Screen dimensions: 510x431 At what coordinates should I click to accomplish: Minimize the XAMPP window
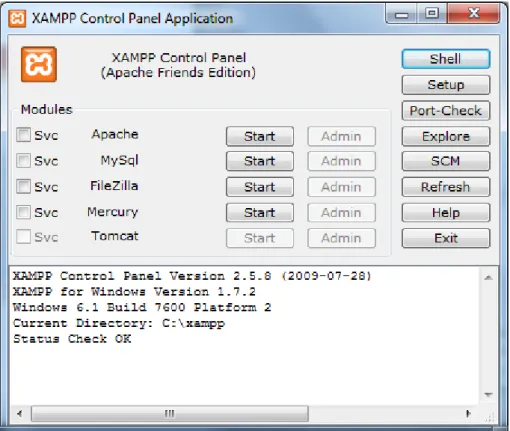click(x=401, y=14)
